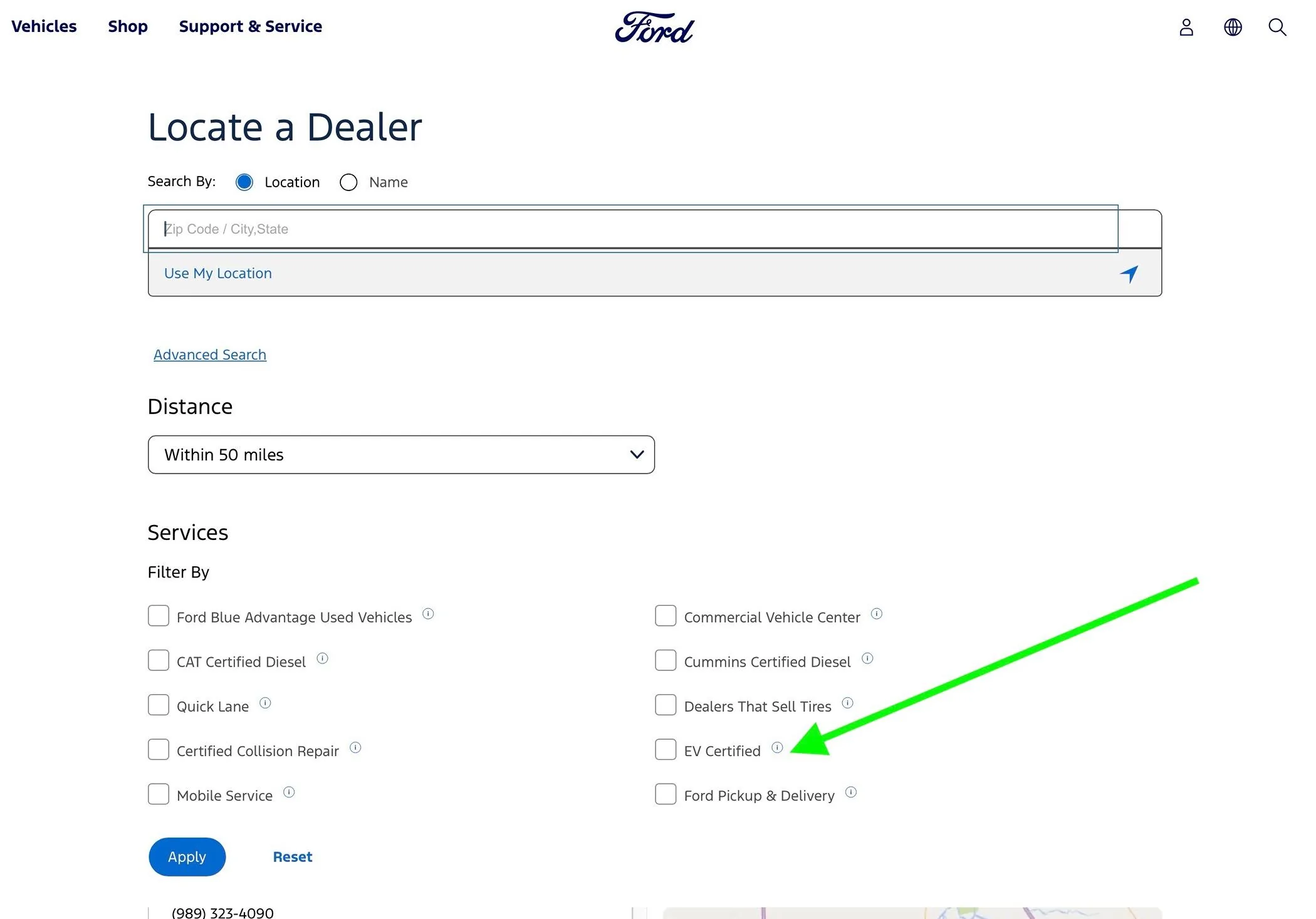Click the Mobile Service info icon
The height and width of the screenshot is (919, 1316).
coord(289,792)
